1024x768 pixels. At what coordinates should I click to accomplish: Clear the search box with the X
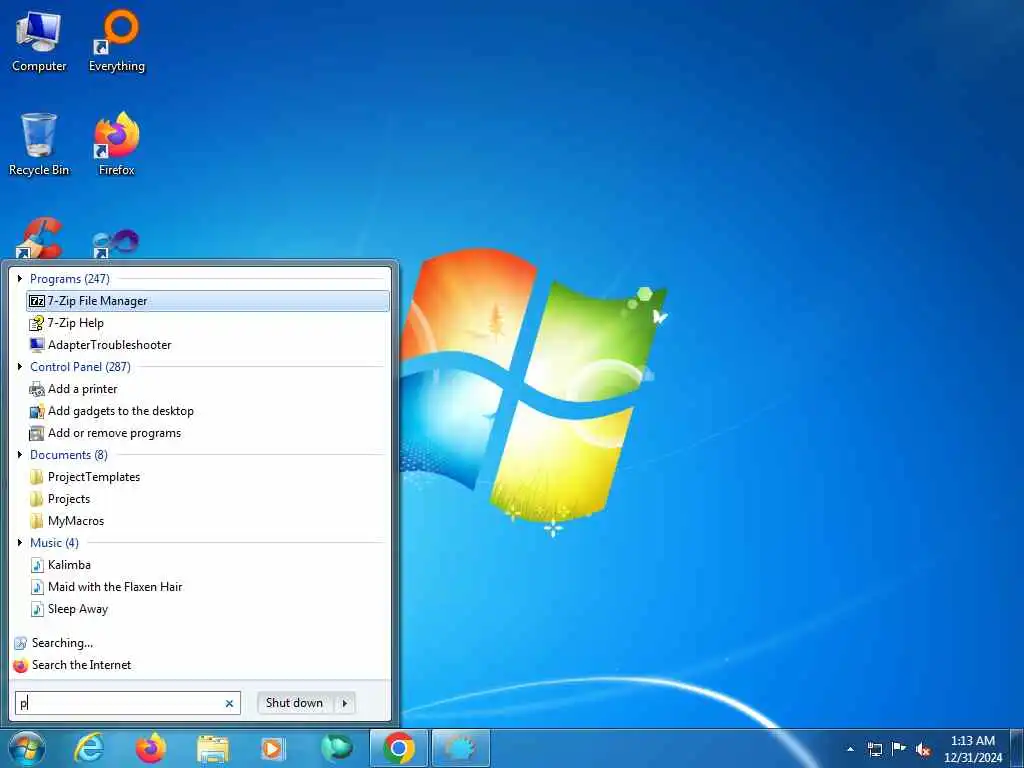pos(229,704)
